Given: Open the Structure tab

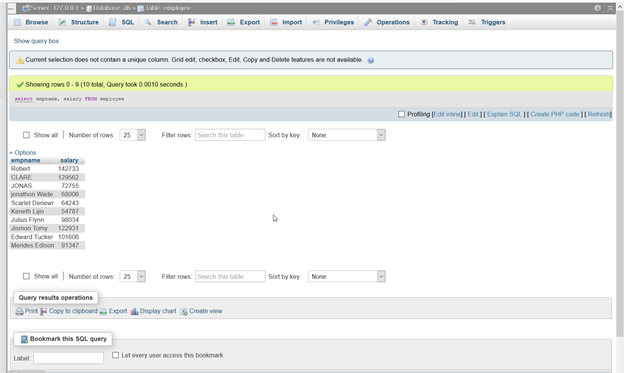Looking at the screenshot, I should click(78, 22).
